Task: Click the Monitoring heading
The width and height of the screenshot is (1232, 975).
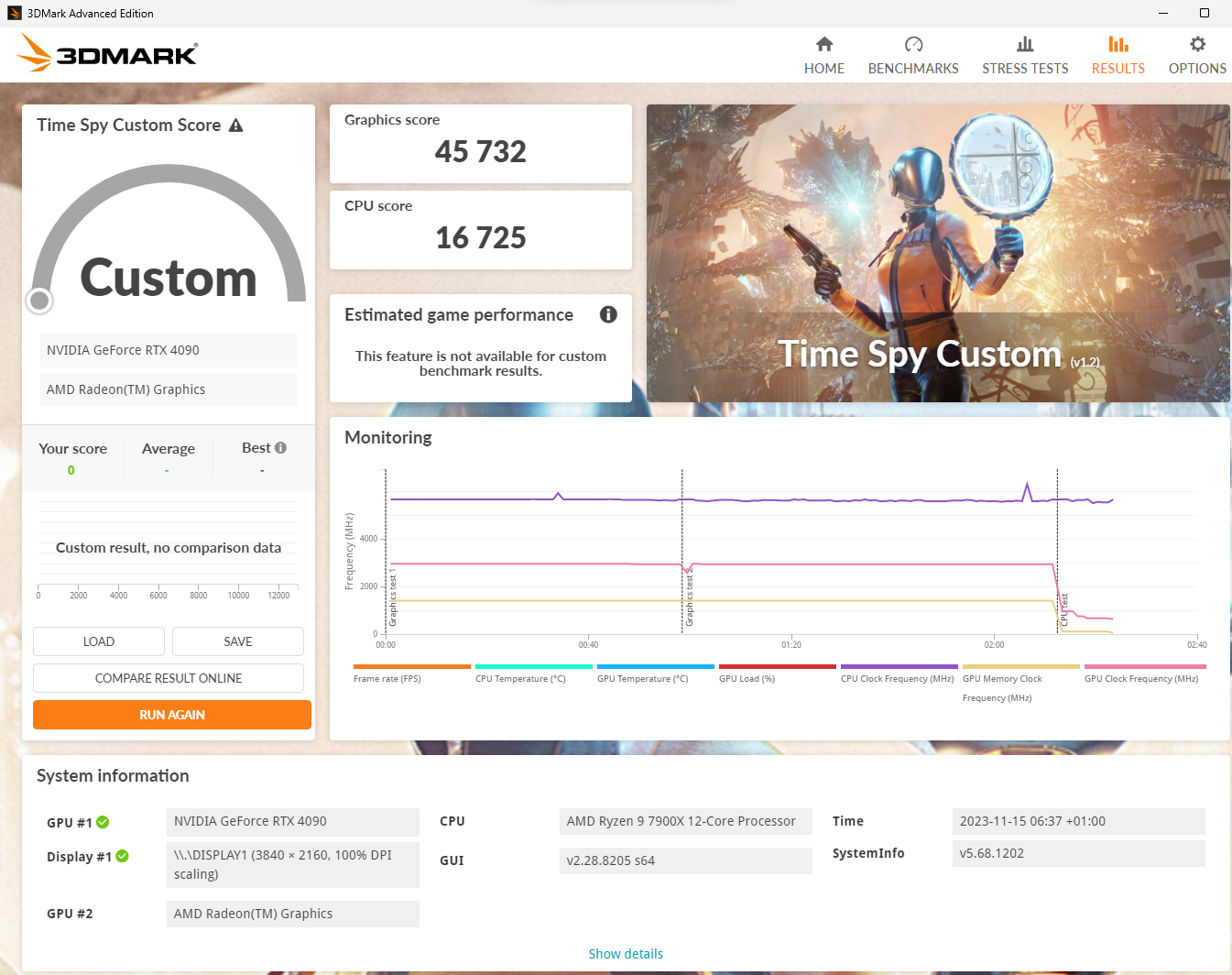Action: [388, 438]
